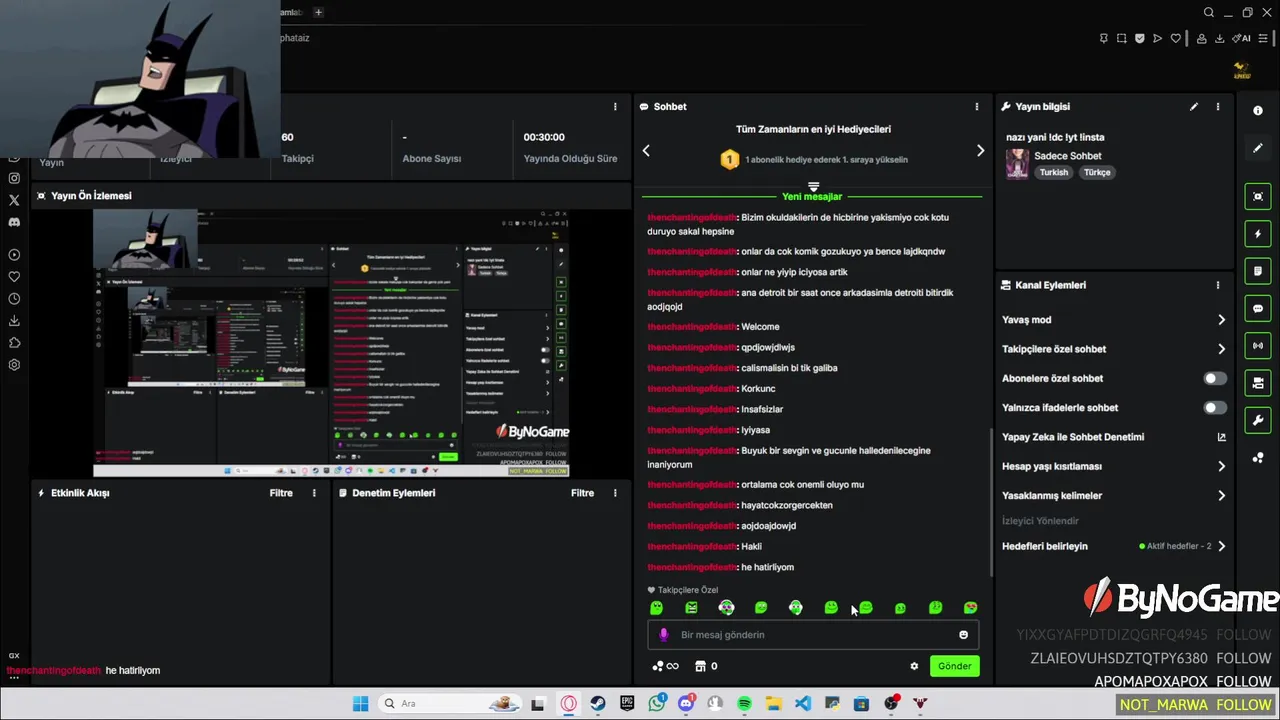Toggle the channel actions widget icon
1280x720 pixels.
(1258, 383)
